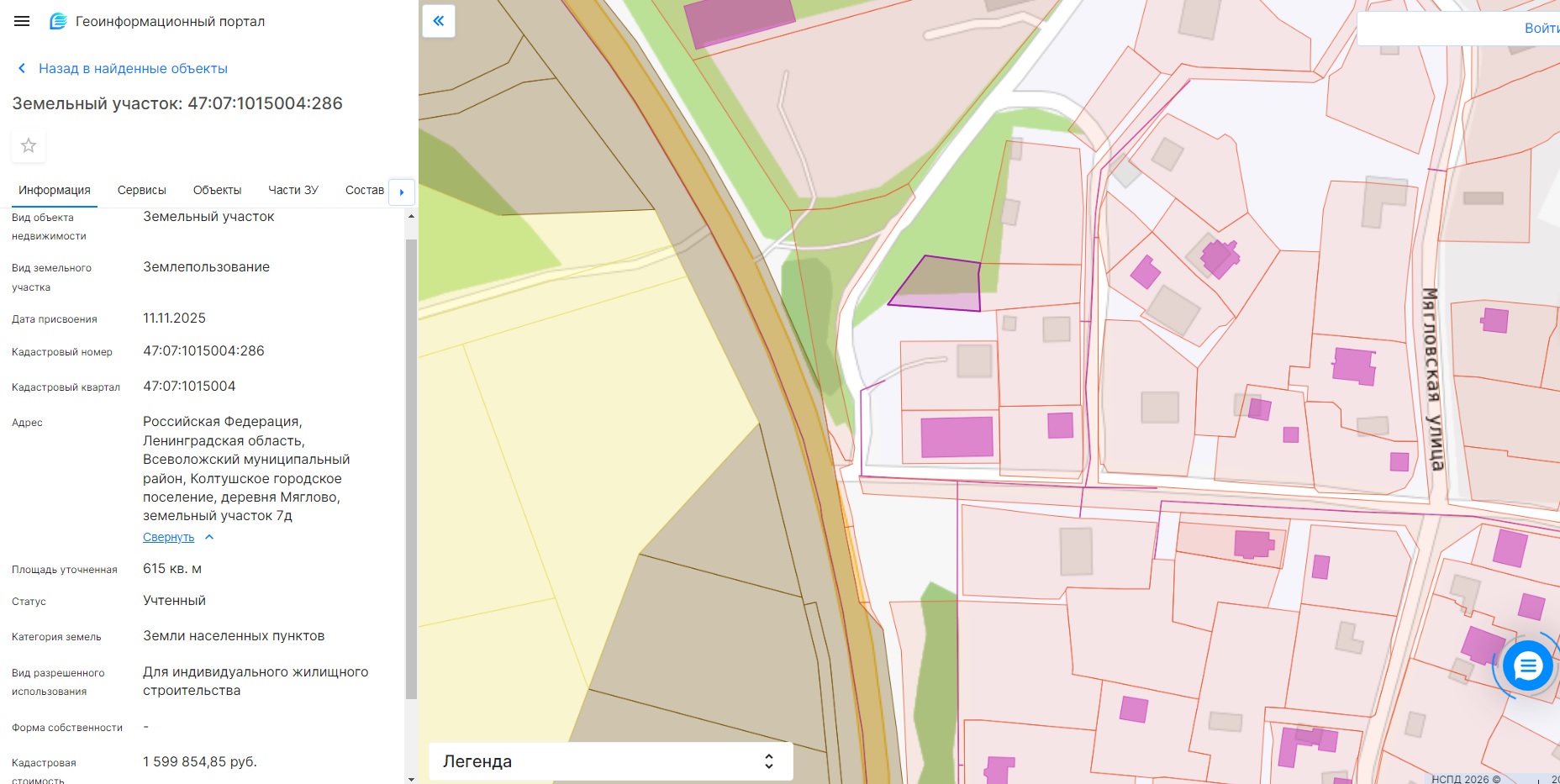Click the Геоинформационный портал logo icon
This screenshot has width=1560, height=784.
(58, 21)
